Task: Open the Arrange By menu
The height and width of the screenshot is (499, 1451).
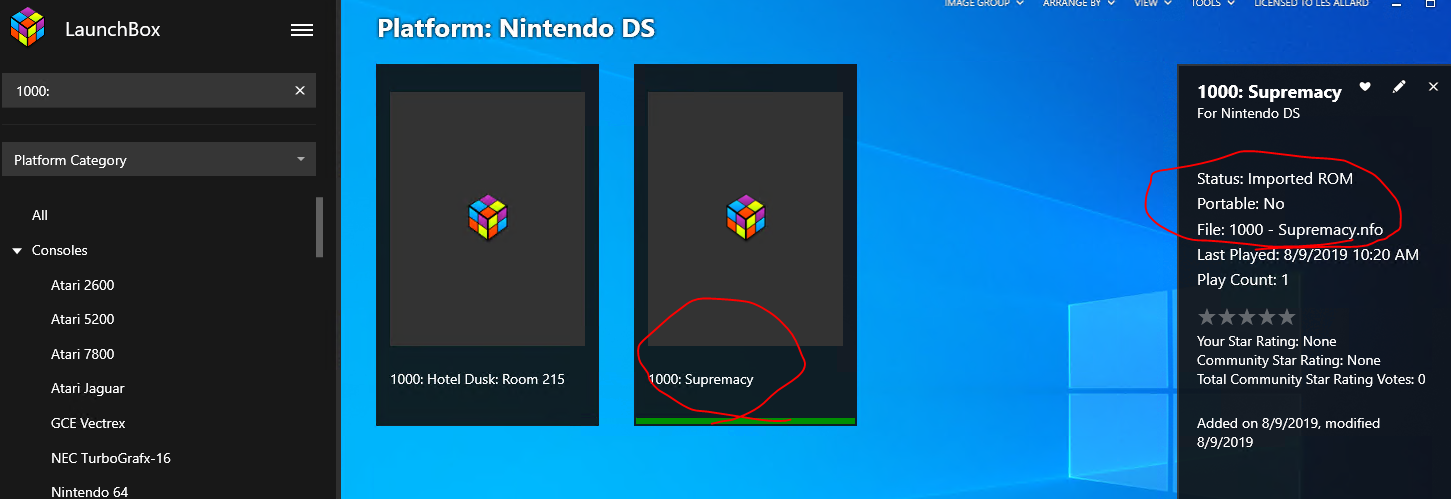Action: click(1078, 4)
